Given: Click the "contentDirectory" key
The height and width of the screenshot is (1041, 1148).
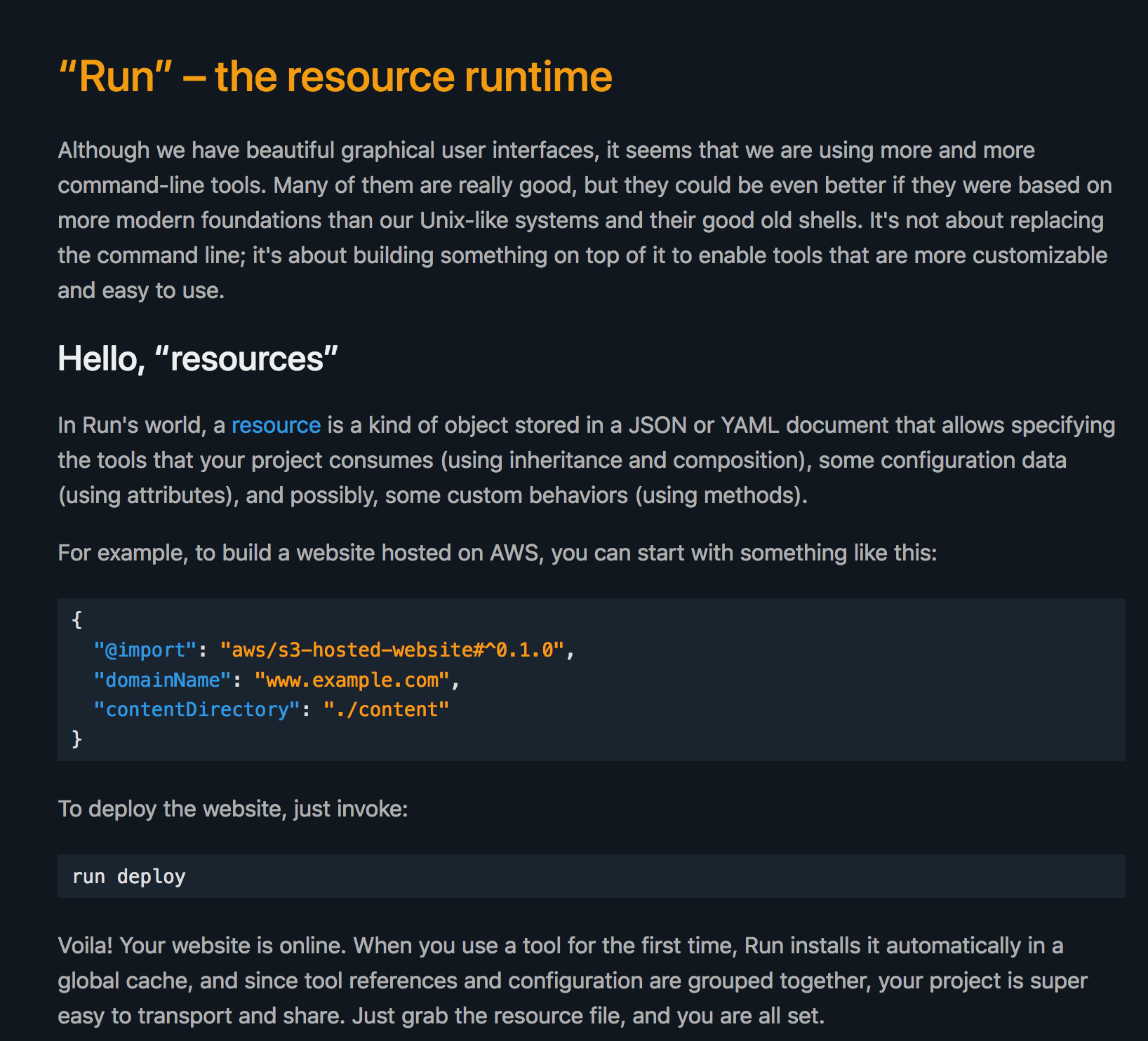Looking at the screenshot, I should click(x=196, y=710).
